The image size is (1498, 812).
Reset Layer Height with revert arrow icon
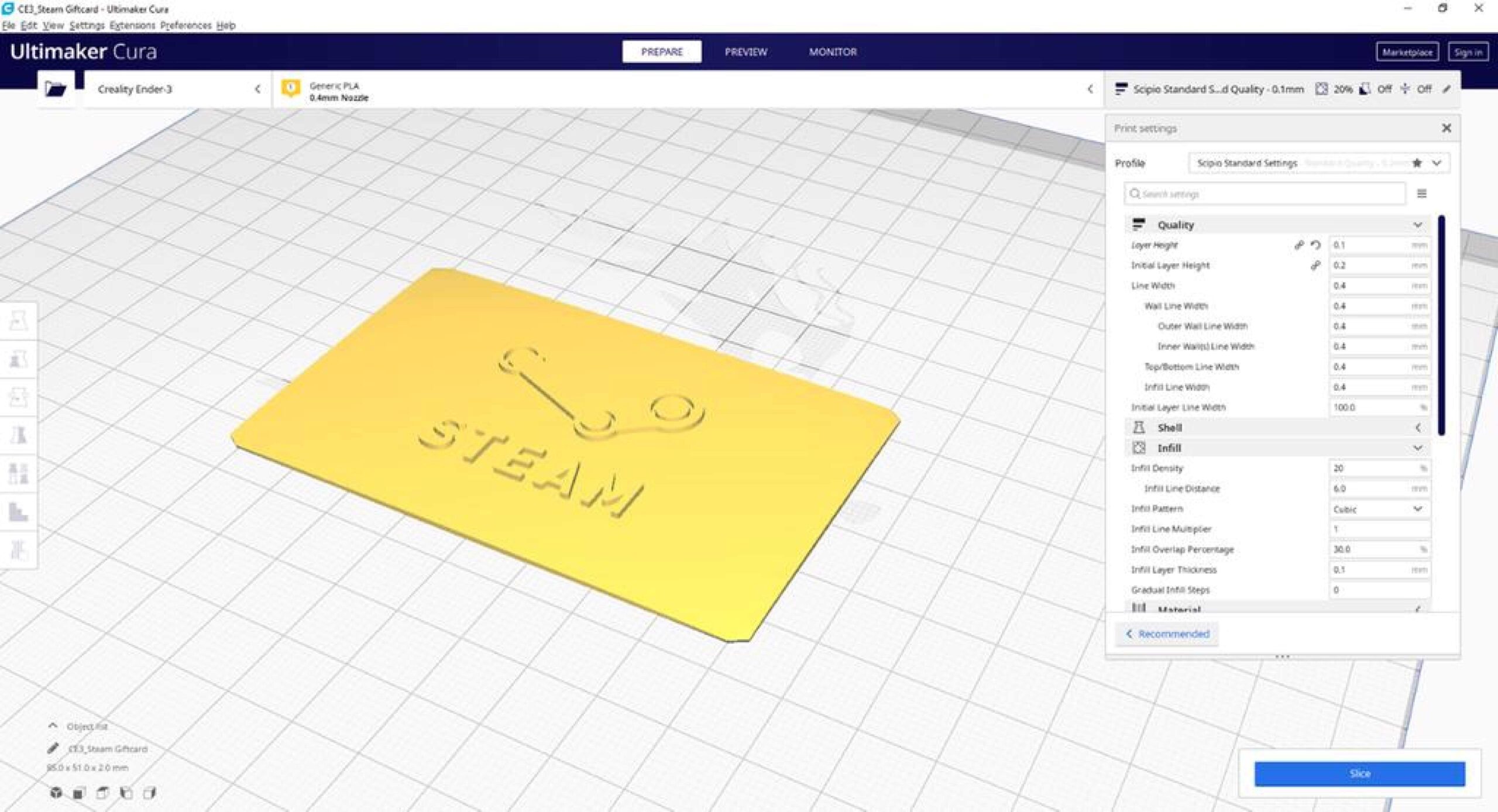pos(1315,245)
